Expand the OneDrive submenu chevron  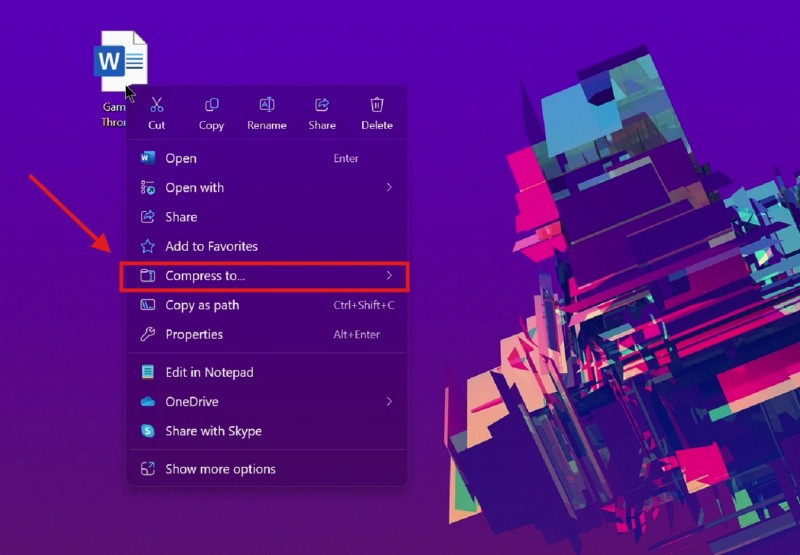coord(389,402)
